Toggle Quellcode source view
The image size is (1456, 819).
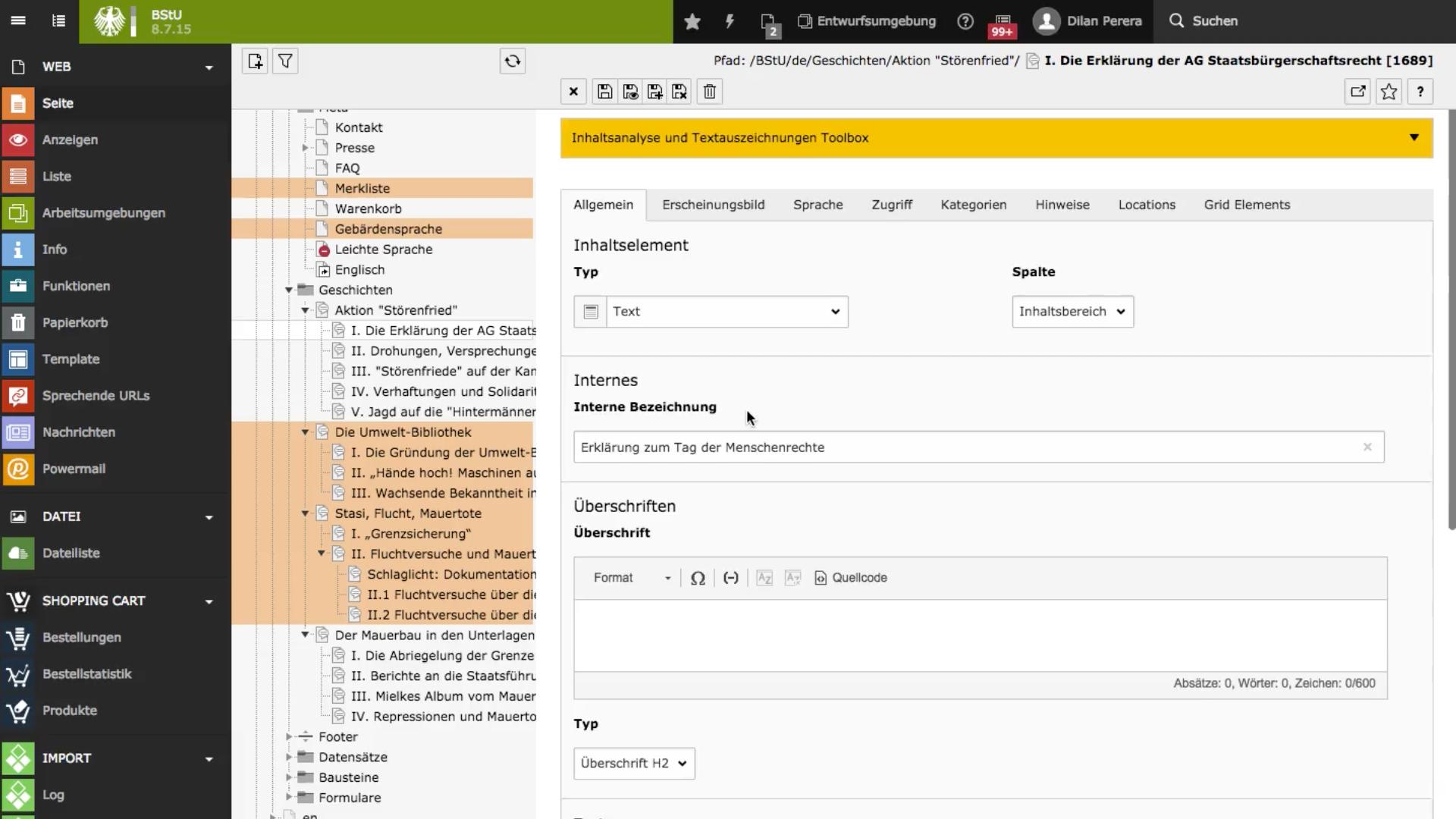coord(851,578)
